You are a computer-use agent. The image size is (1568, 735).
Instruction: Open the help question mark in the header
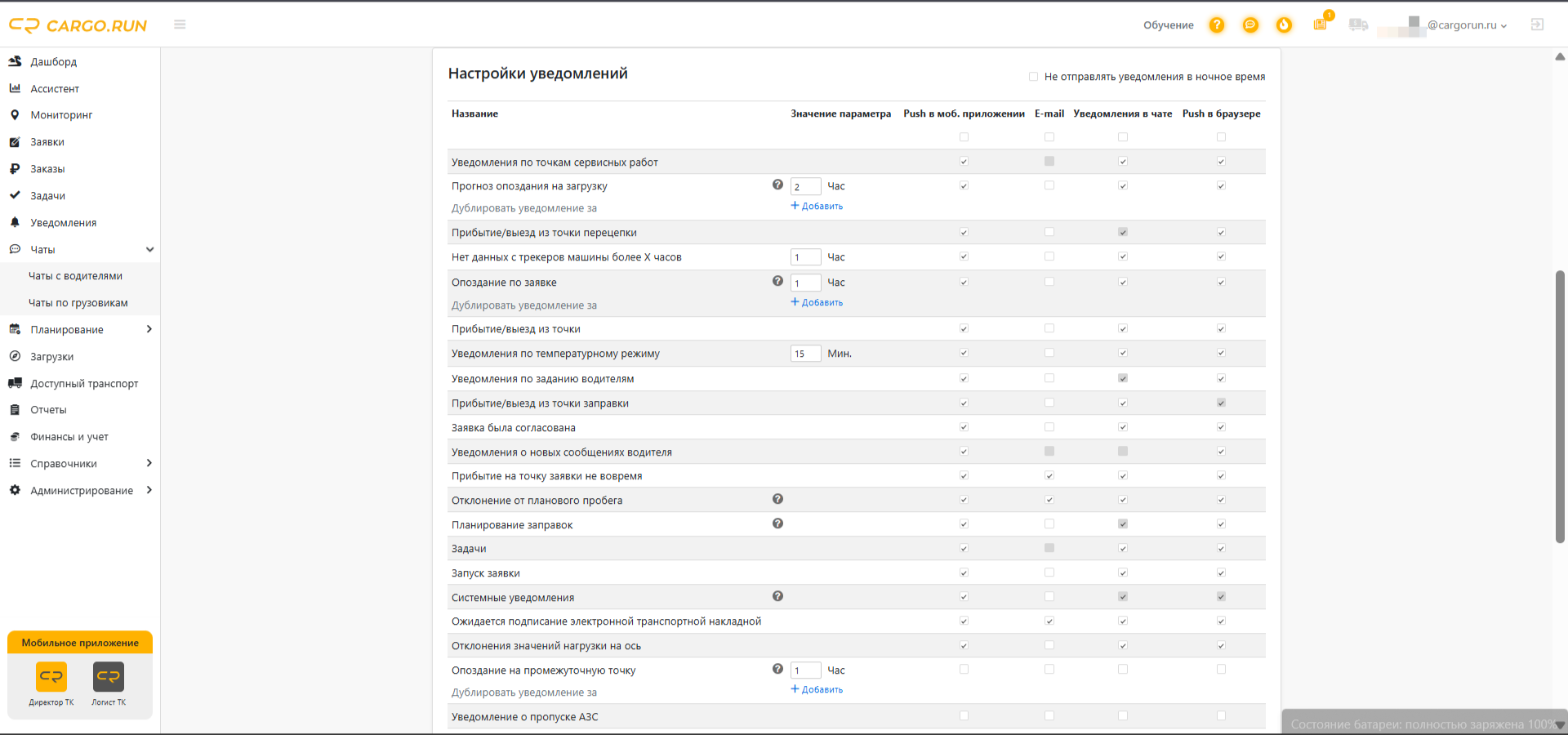[1217, 24]
